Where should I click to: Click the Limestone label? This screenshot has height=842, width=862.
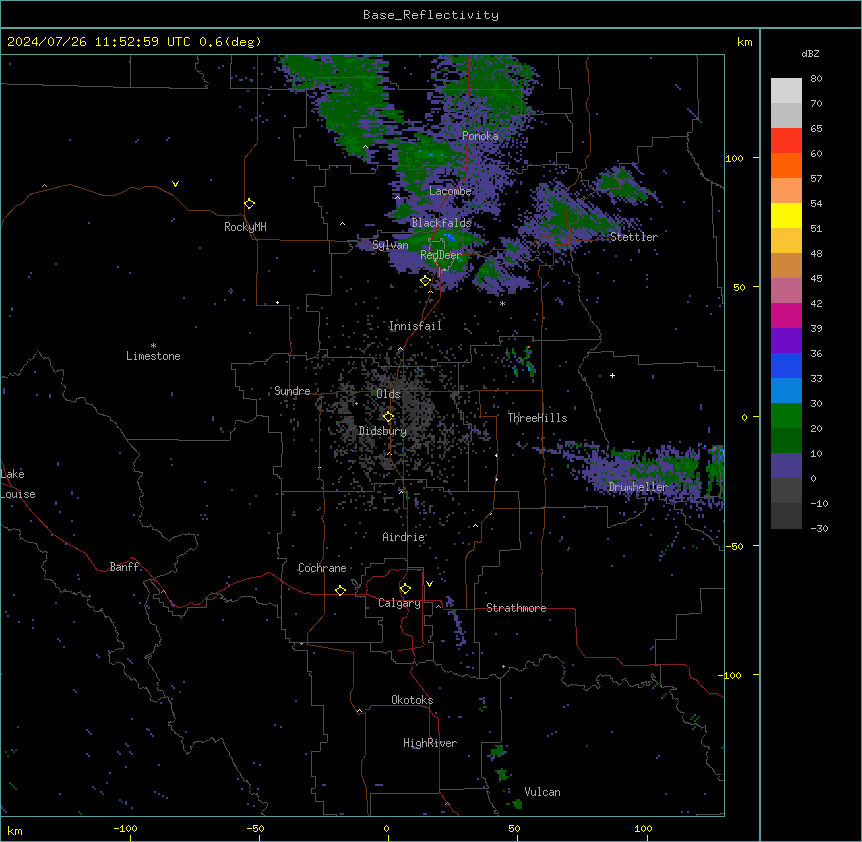pos(153,356)
